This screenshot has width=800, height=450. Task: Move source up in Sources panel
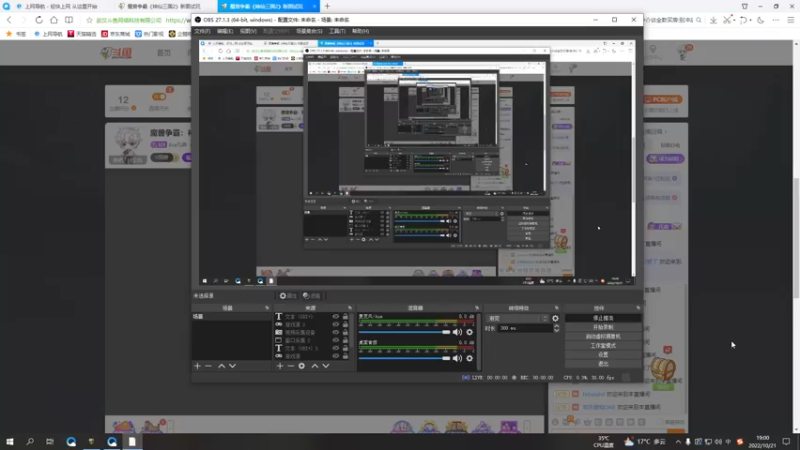315,366
